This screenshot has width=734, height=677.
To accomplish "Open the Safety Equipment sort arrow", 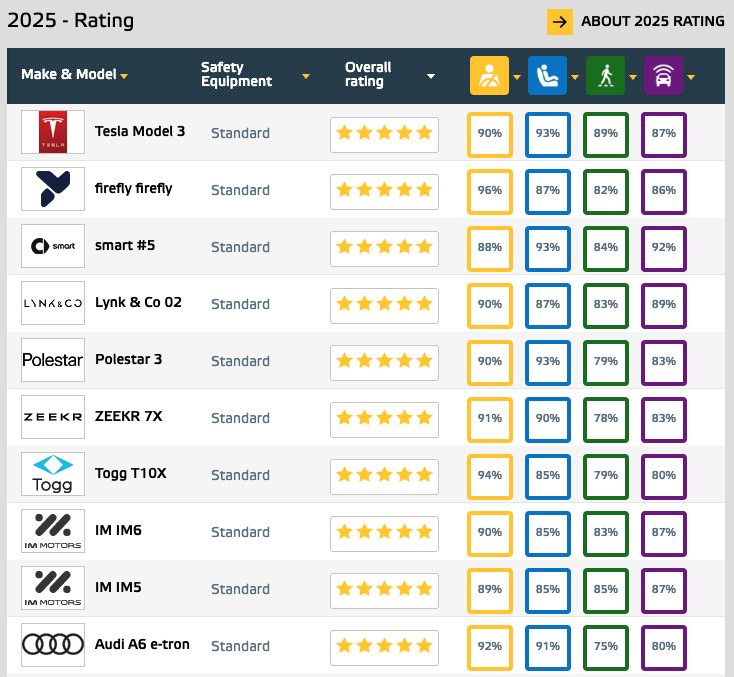I will [x=306, y=76].
